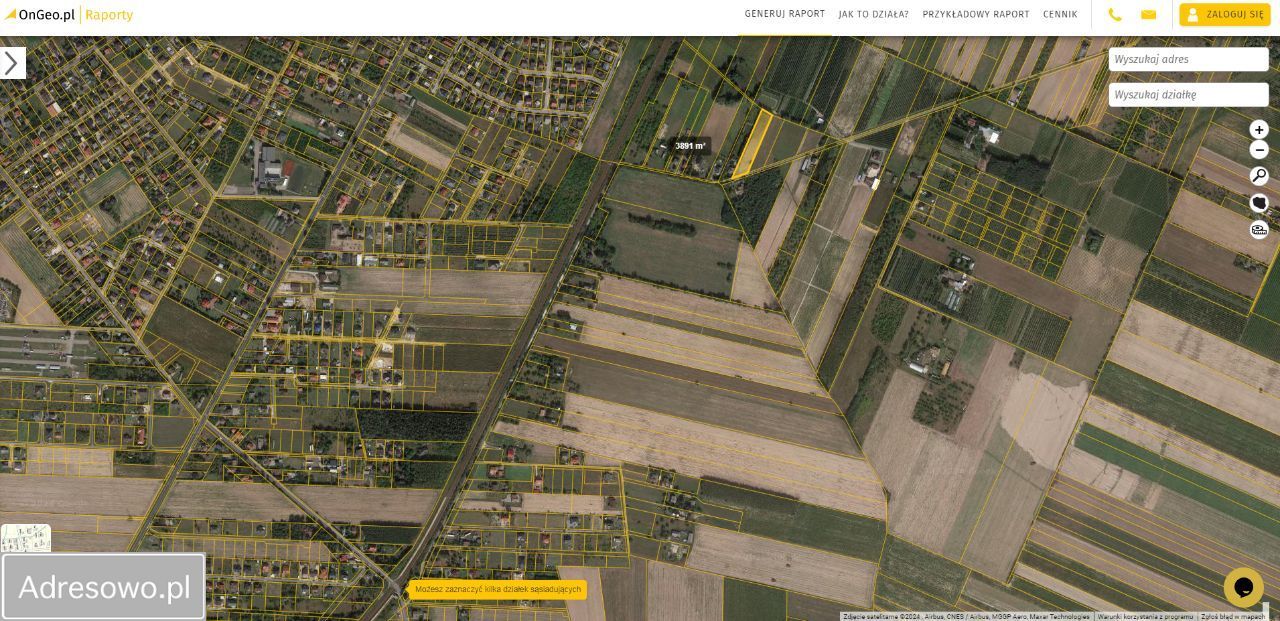Viewport: 1280px width, 621px height.
Task: Click the Zaloguj się button
Action: tap(1225, 15)
